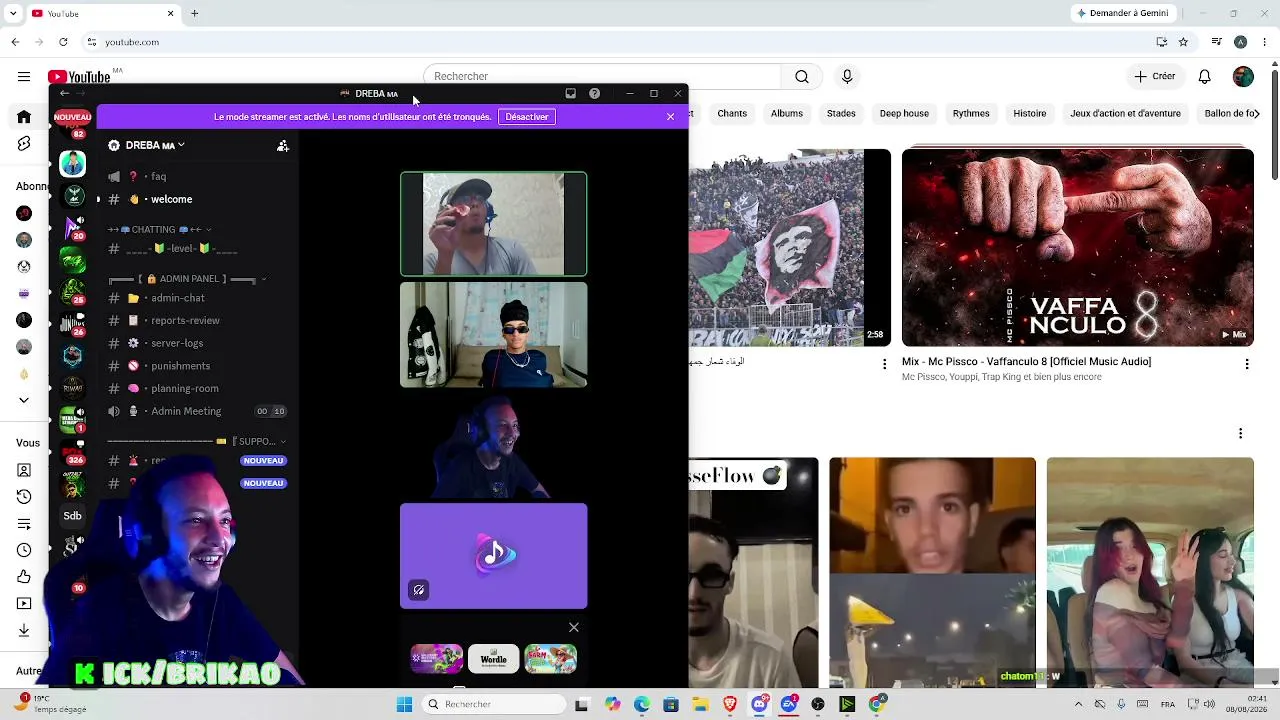Screen dimensions: 1280x720
Task: Open the Mc Pissco Vaffanculo 8 mix thumbnail
Action: pos(1078,248)
